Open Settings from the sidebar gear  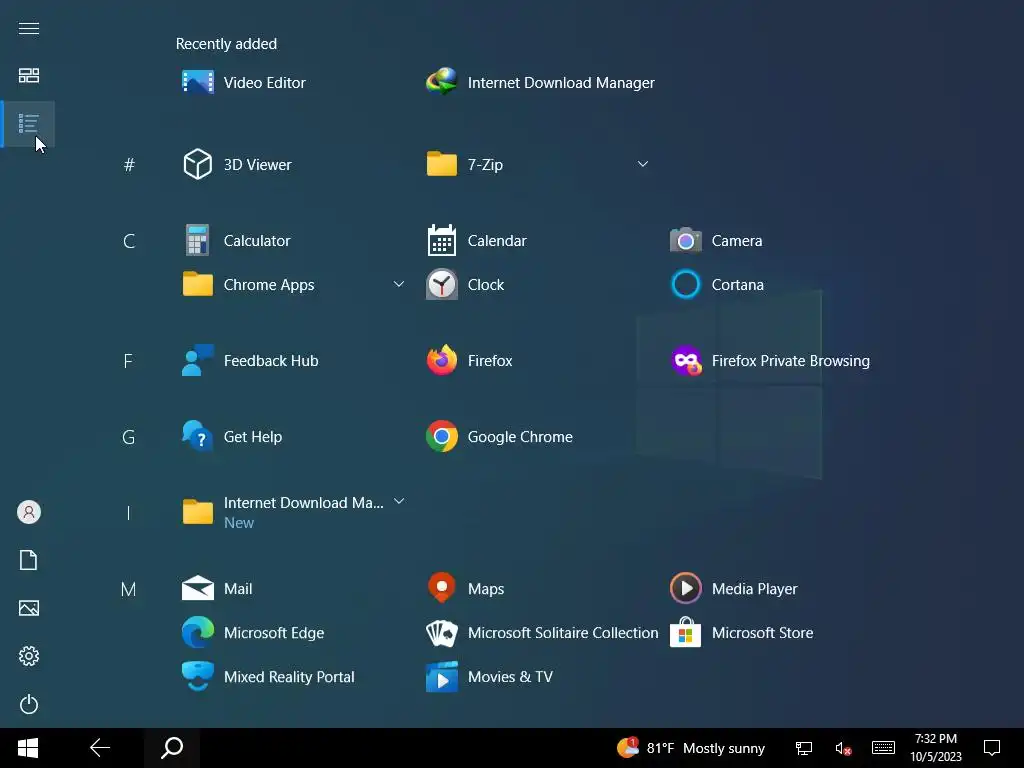(29, 656)
